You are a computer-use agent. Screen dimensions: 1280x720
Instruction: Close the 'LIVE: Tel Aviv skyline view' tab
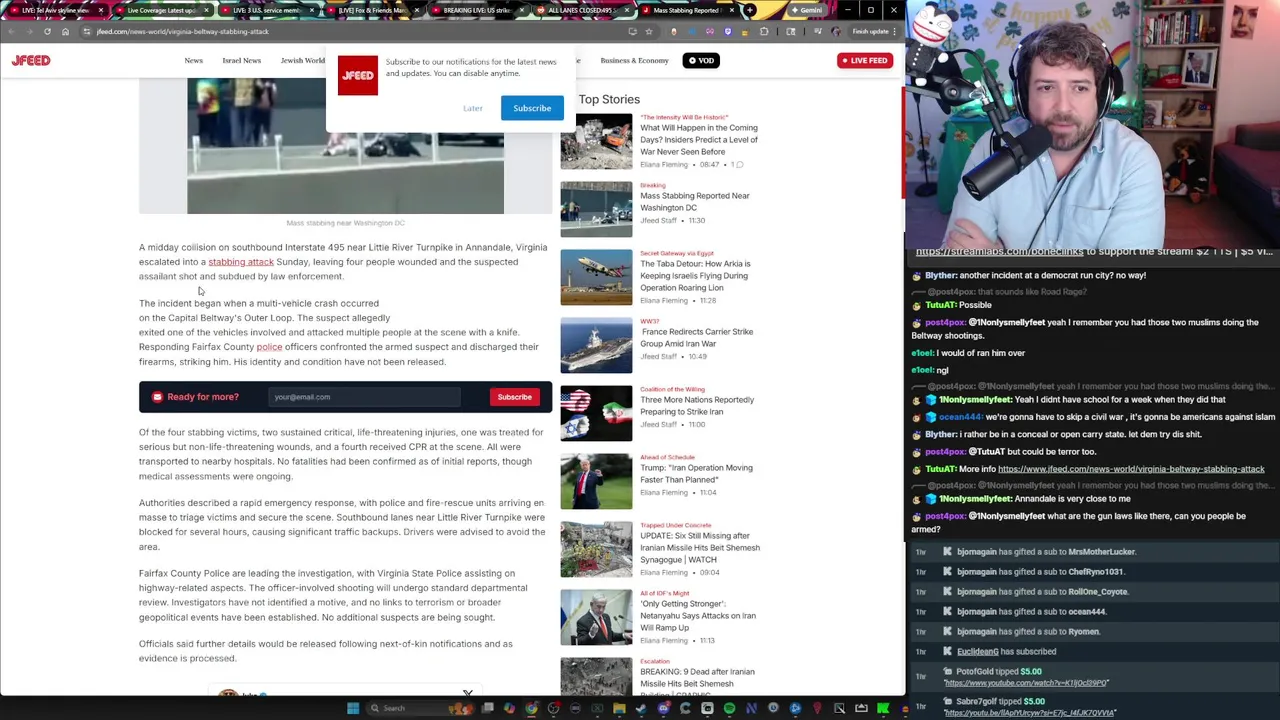100,10
